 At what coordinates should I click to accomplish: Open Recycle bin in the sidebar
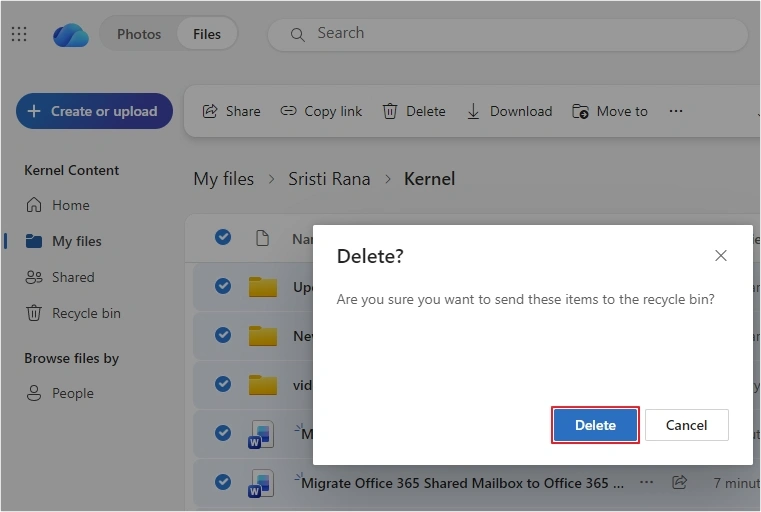[x=73, y=313]
